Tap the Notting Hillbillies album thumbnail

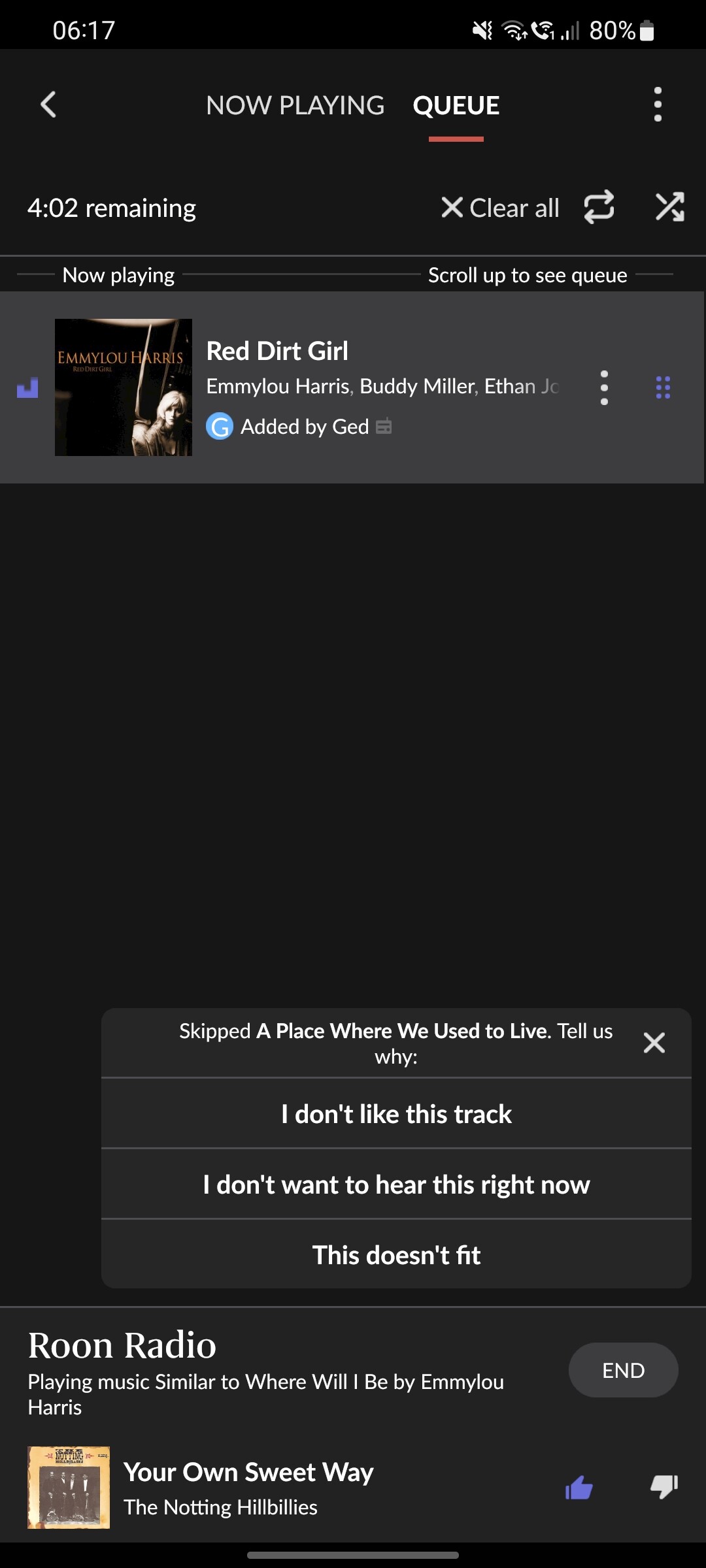tap(69, 1488)
